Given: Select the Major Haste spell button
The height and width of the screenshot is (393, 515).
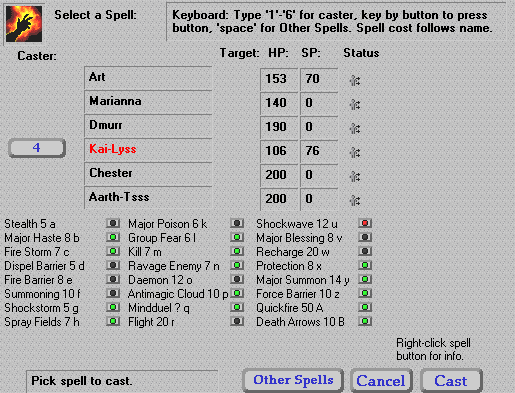Looking at the screenshot, I should (x=113, y=237).
